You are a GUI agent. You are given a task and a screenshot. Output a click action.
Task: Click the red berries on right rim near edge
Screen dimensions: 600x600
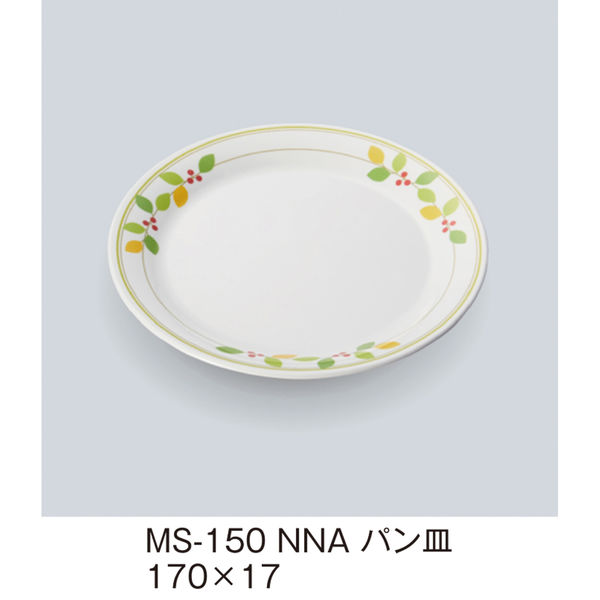click(x=448, y=225)
